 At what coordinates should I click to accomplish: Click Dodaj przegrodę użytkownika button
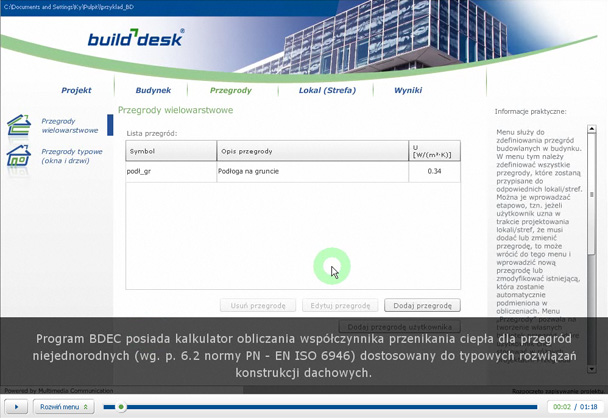coord(400,327)
